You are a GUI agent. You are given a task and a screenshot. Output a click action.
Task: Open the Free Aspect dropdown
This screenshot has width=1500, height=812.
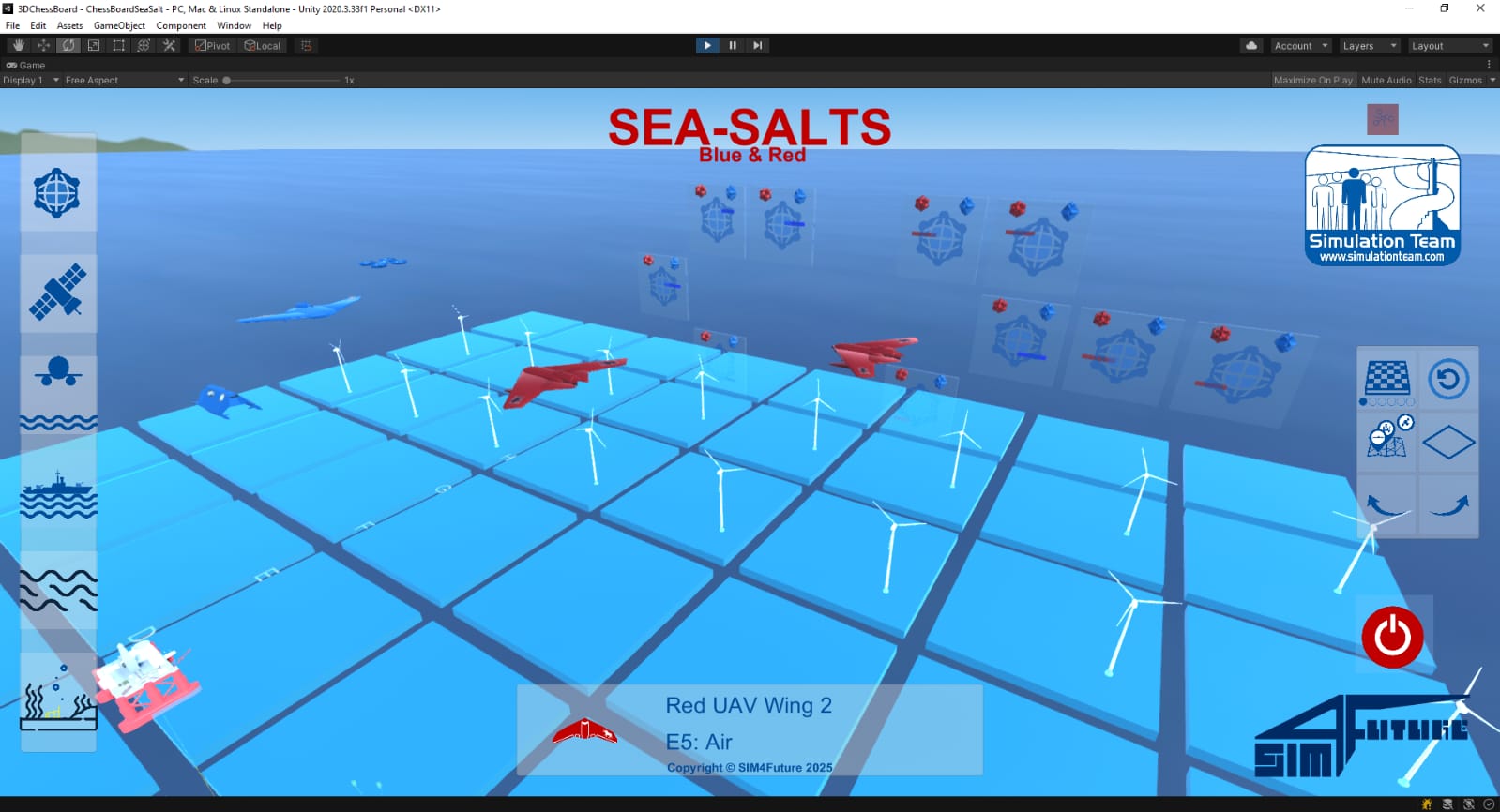click(124, 81)
